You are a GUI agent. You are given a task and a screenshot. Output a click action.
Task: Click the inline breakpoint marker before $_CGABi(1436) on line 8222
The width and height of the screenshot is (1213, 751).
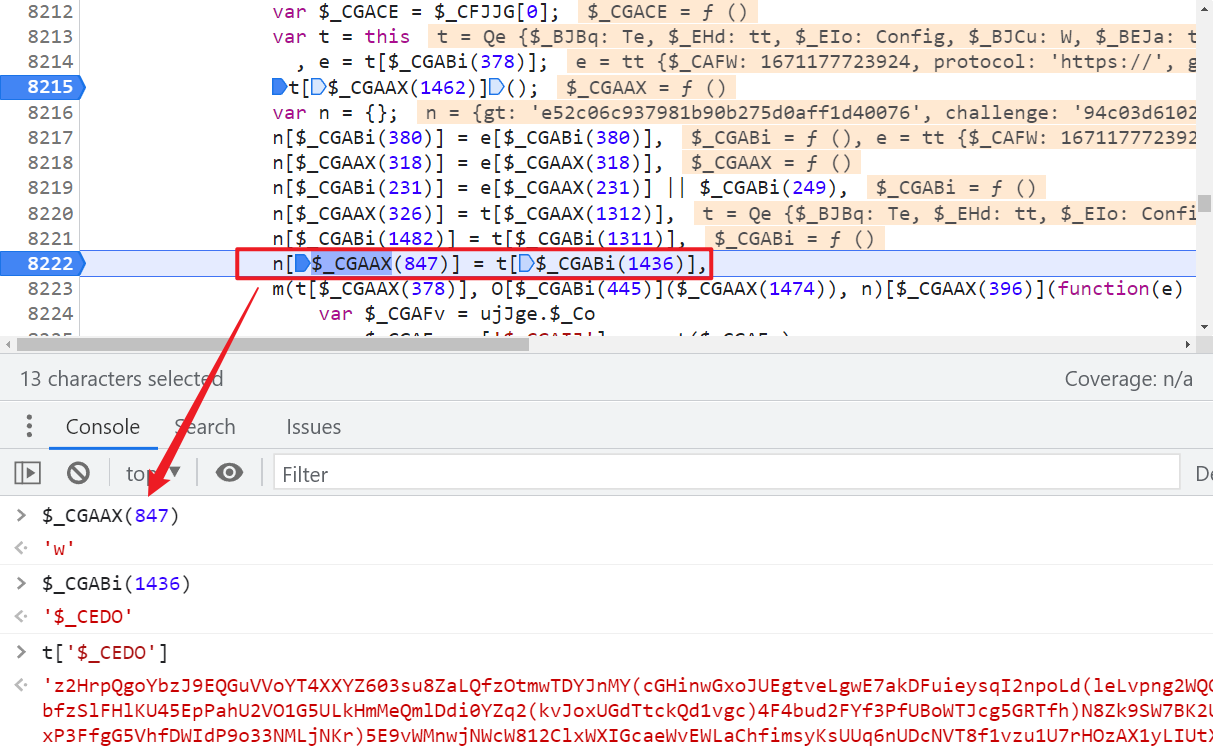[x=525, y=264]
